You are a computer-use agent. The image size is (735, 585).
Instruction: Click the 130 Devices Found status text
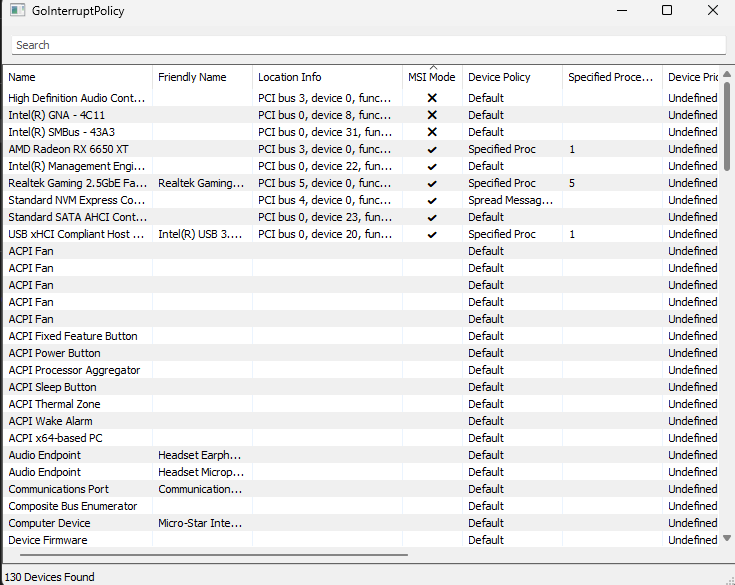[50, 577]
